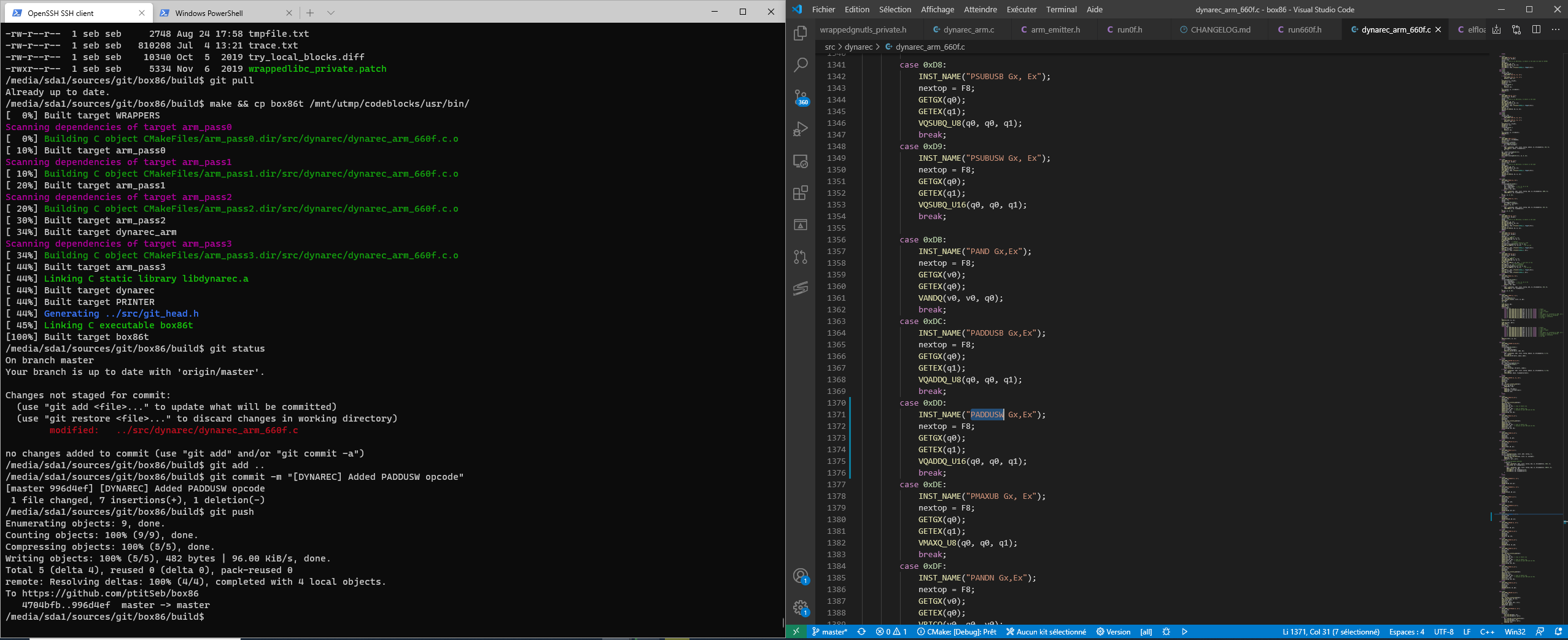Split the editor to the right

point(1536,29)
